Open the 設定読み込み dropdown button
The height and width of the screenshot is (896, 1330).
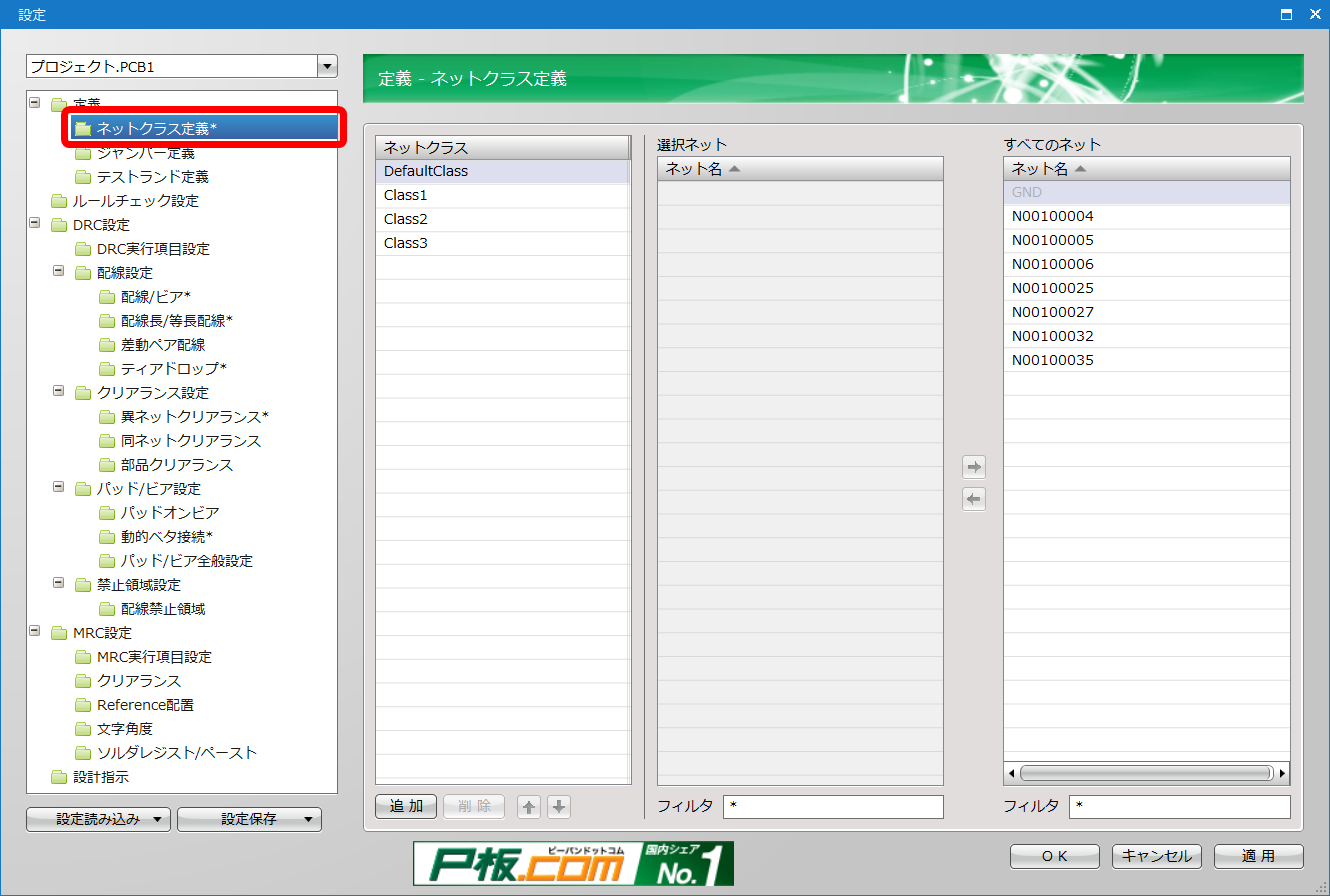[98, 819]
